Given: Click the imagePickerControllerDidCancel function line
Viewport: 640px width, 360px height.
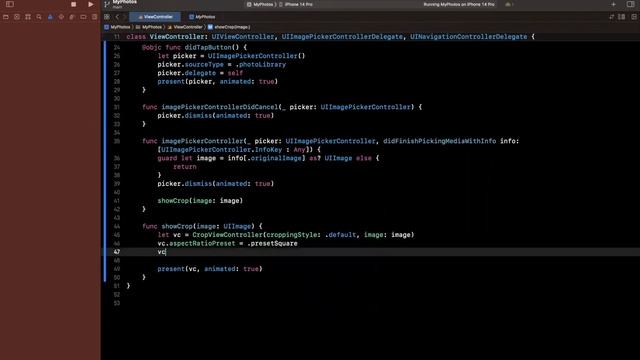Looking at the screenshot, I should 282,107.
